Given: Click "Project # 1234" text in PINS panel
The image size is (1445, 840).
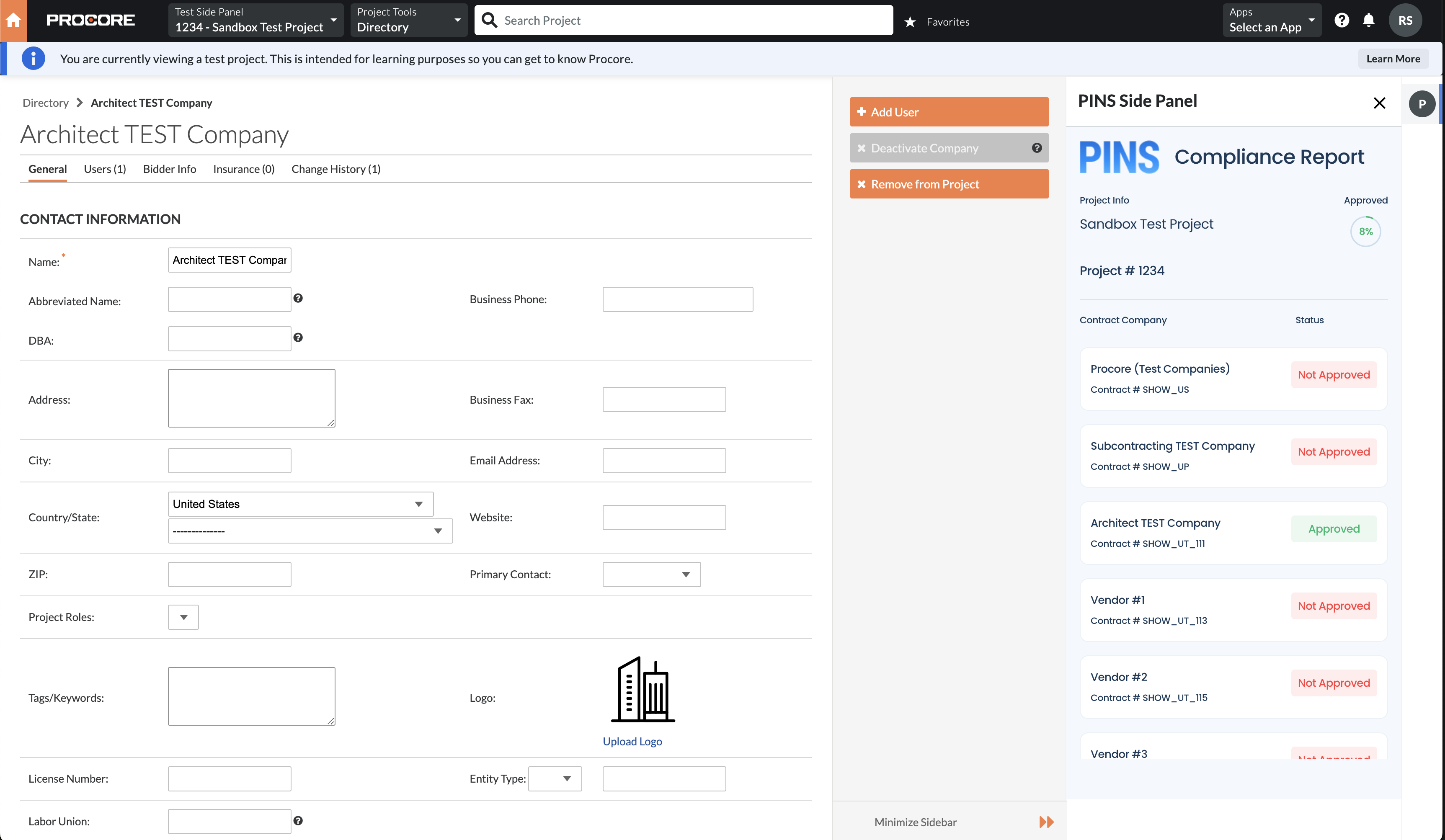Looking at the screenshot, I should pyautogui.click(x=1122, y=271).
